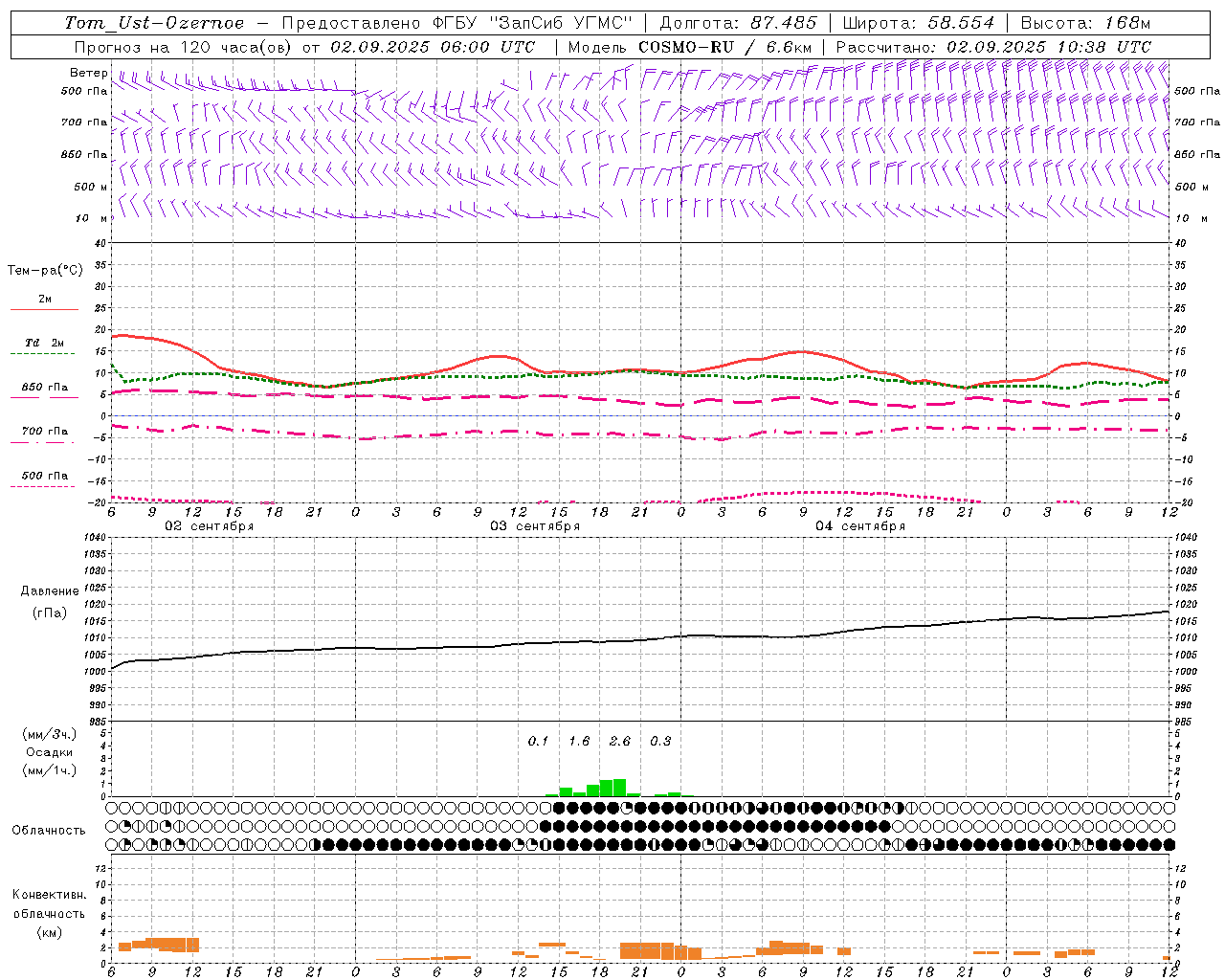
Task: Click the dotted pink 500 гПа temperature legend line
Action: coord(42,487)
